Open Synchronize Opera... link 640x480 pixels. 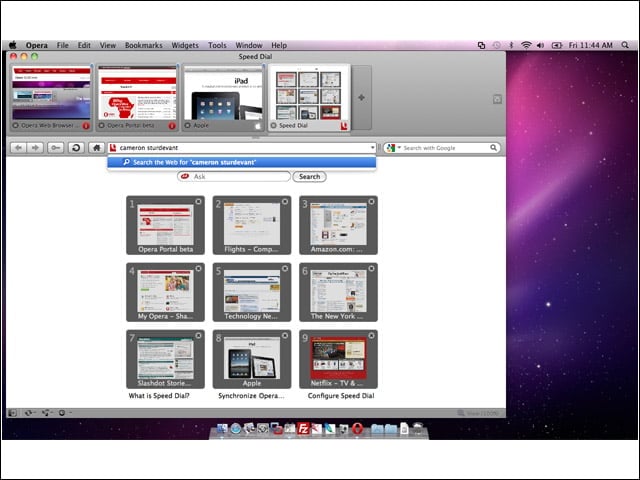click(251, 396)
